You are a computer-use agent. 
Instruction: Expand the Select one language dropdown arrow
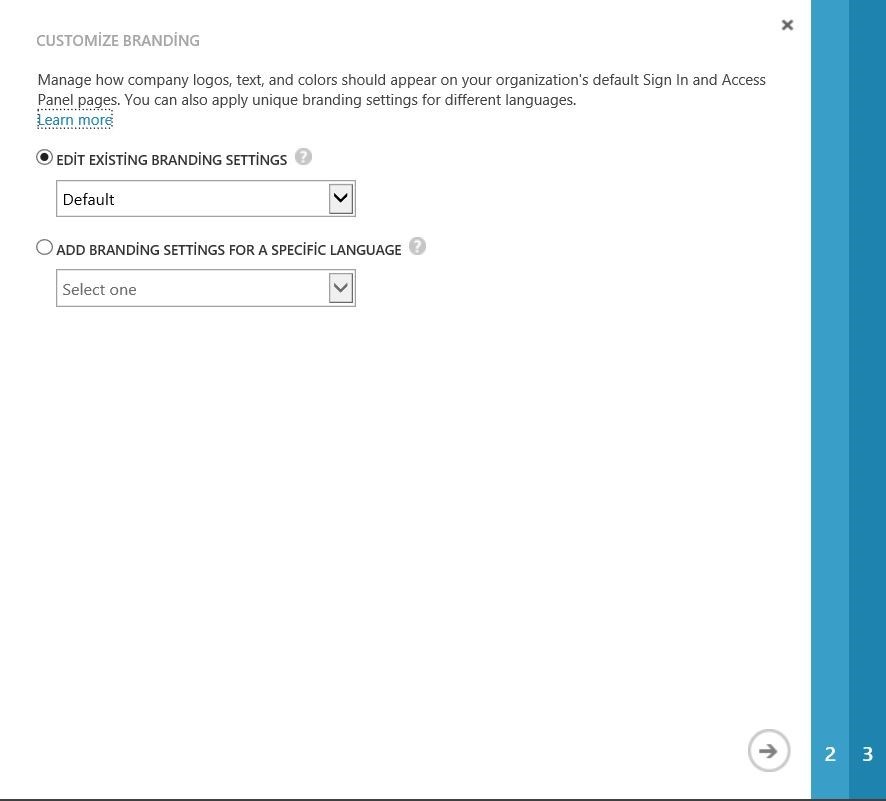[341, 288]
